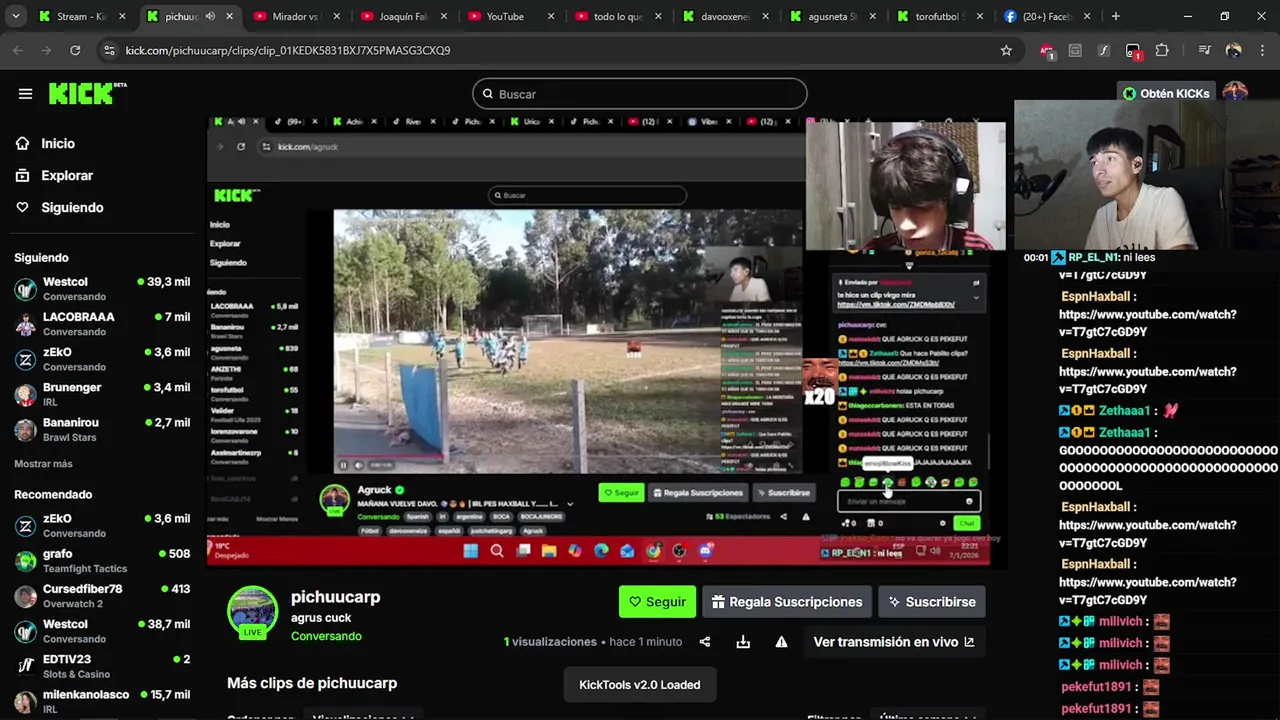Click the Obtén KICKs button
This screenshot has width=1280, height=720.
[x=1166, y=93]
